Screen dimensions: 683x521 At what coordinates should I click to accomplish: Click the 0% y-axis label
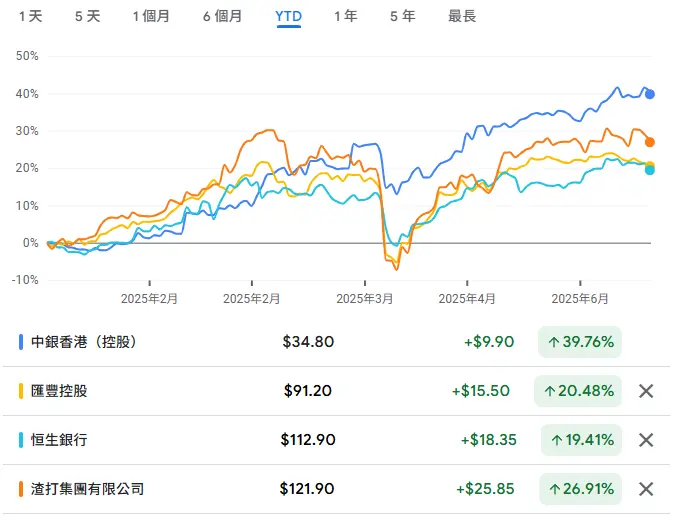(30, 243)
